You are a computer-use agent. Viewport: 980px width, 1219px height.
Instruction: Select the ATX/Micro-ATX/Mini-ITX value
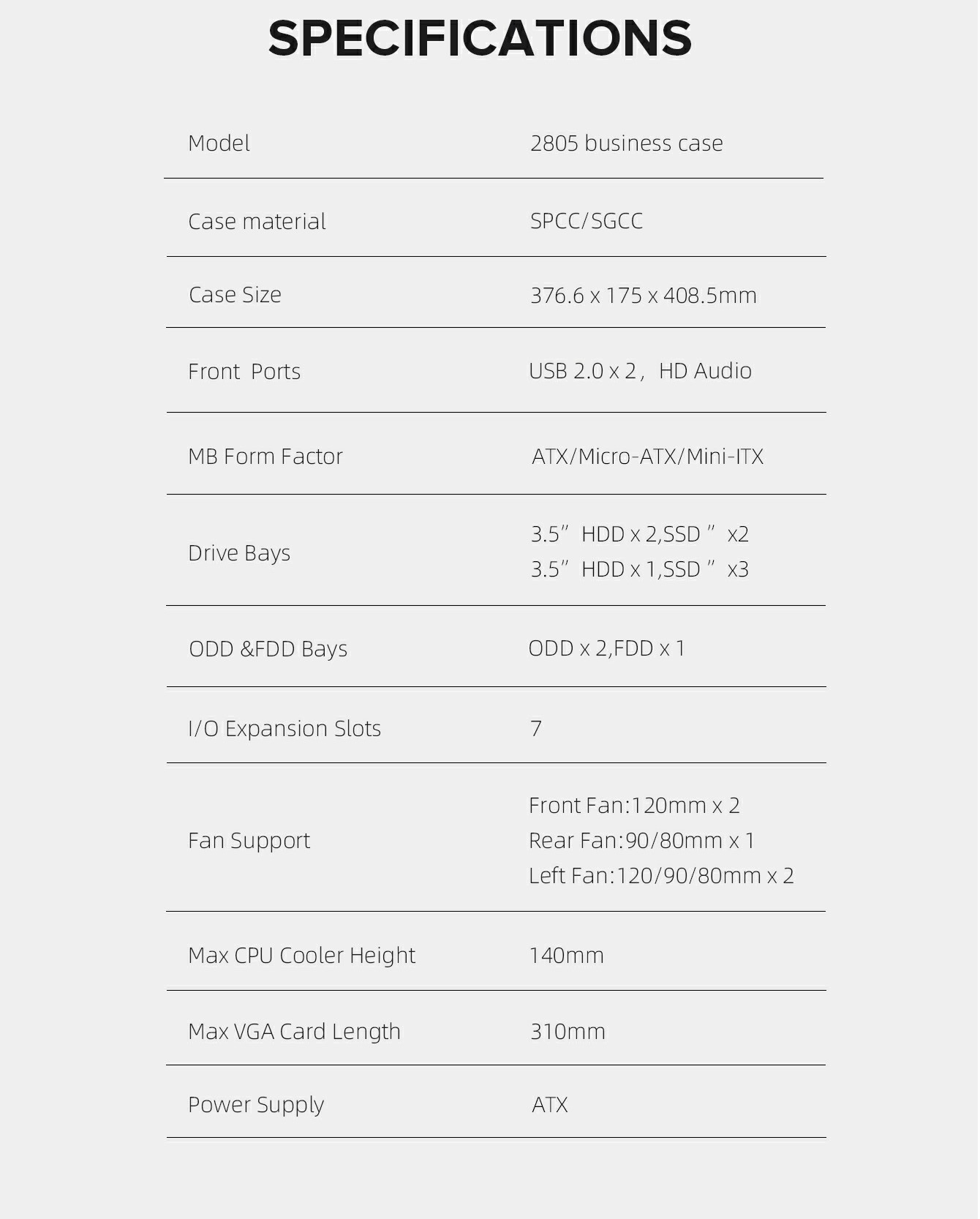tap(647, 457)
